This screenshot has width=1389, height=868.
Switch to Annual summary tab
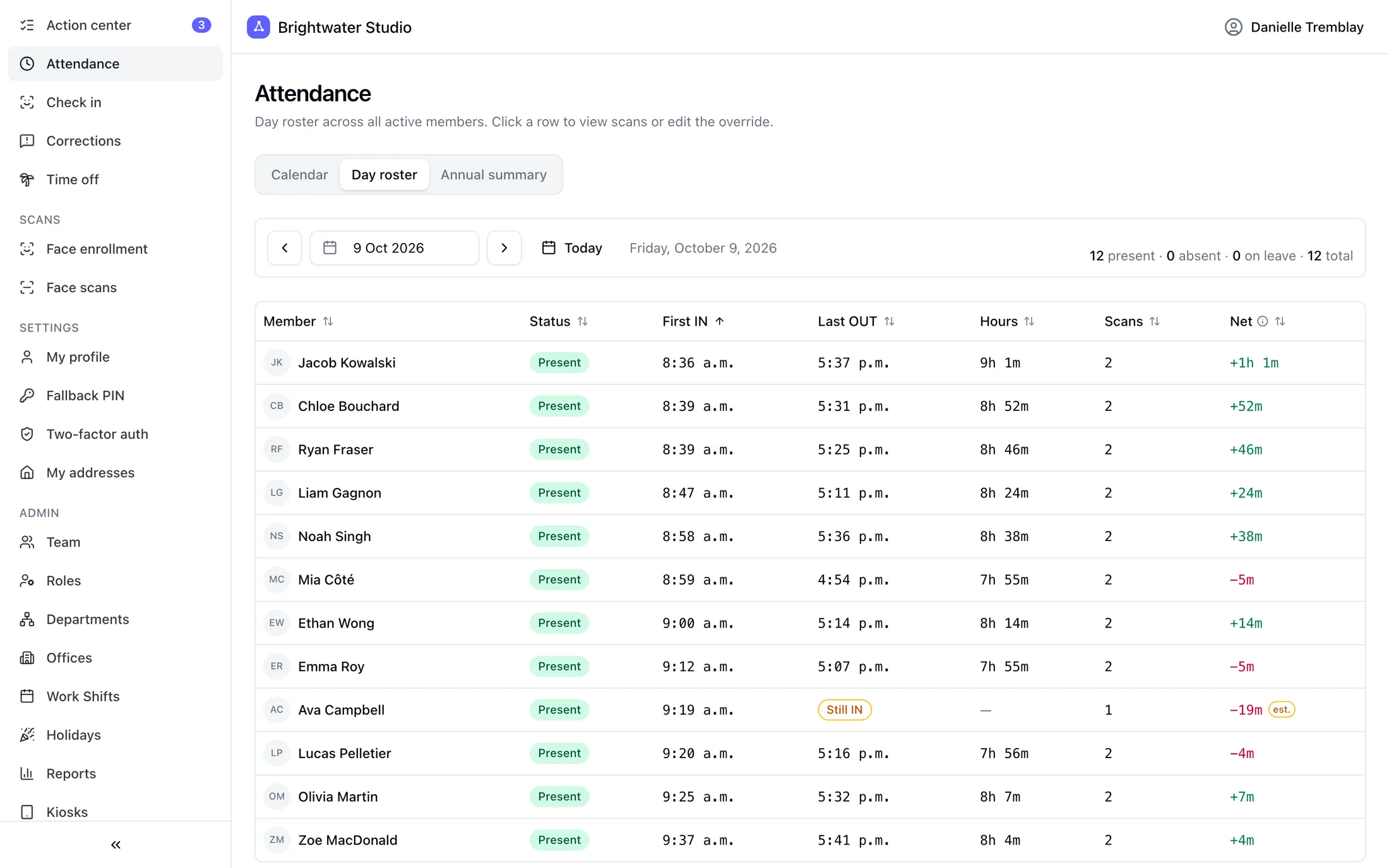tap(493, 175)
